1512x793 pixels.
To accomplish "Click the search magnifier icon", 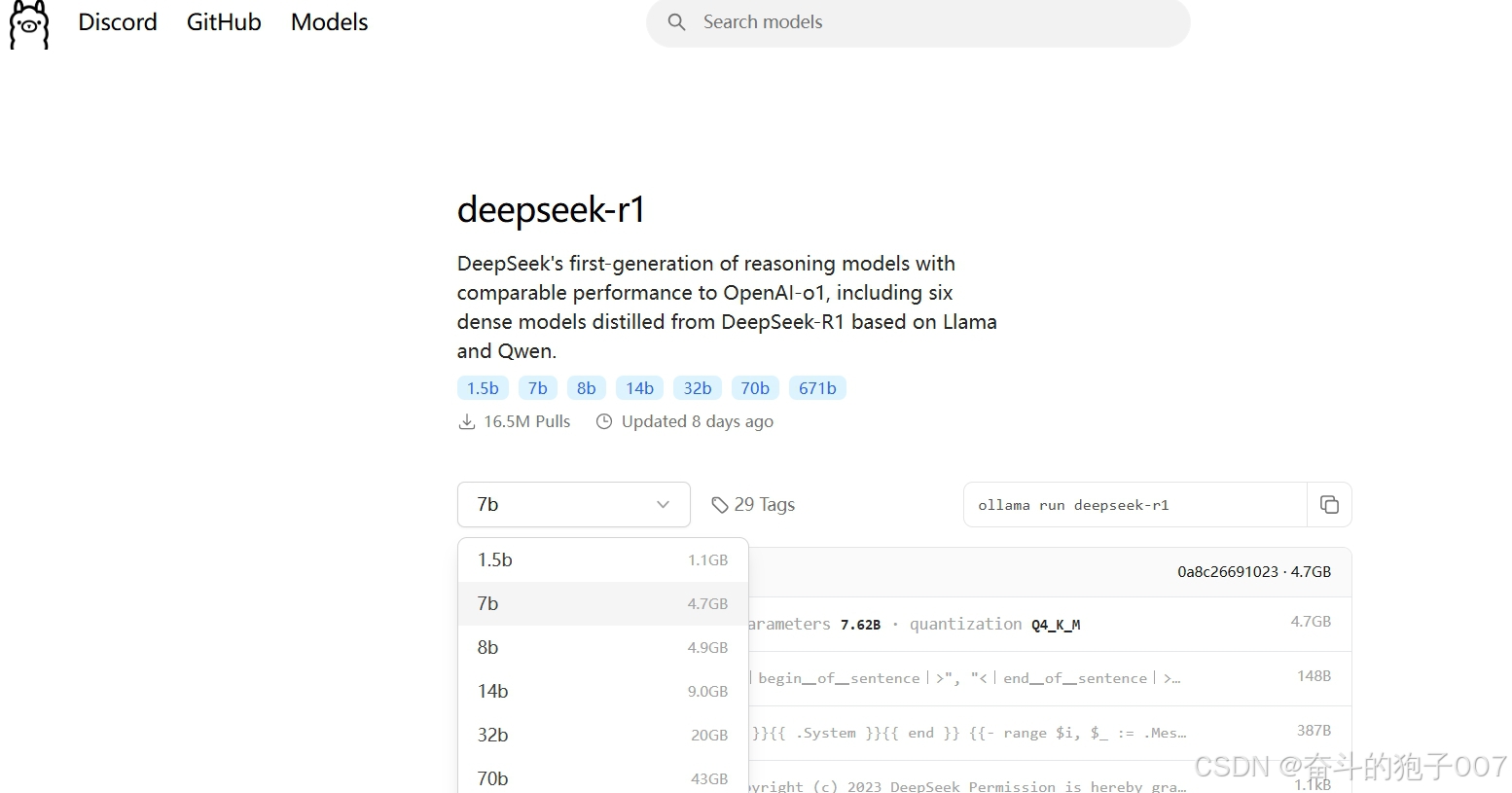I will point(676,21).
